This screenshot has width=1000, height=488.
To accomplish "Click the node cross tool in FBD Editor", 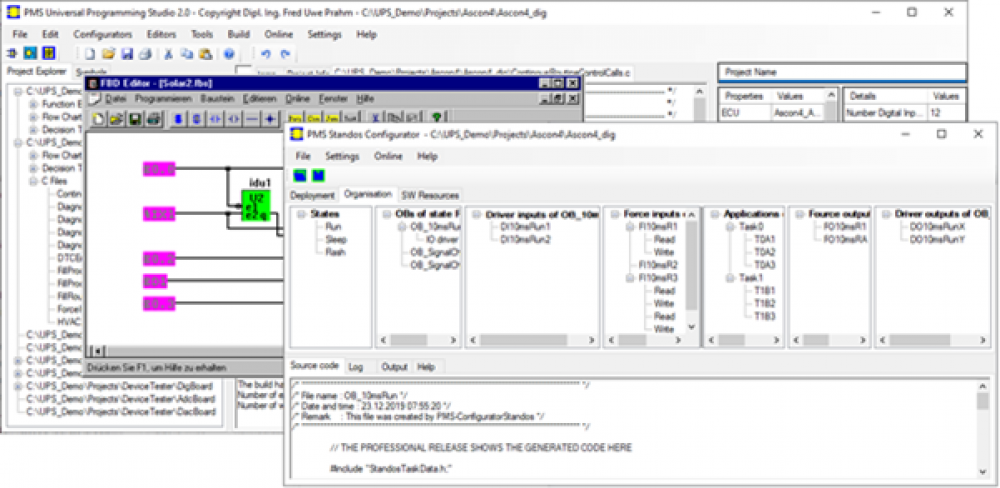I will (x=270, y=119).
